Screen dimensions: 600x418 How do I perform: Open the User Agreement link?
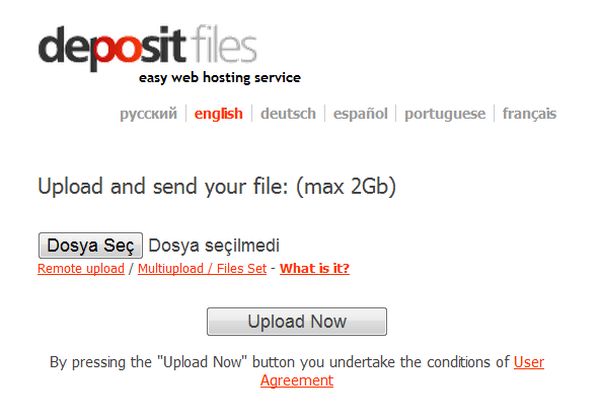[x=297, y=380]
